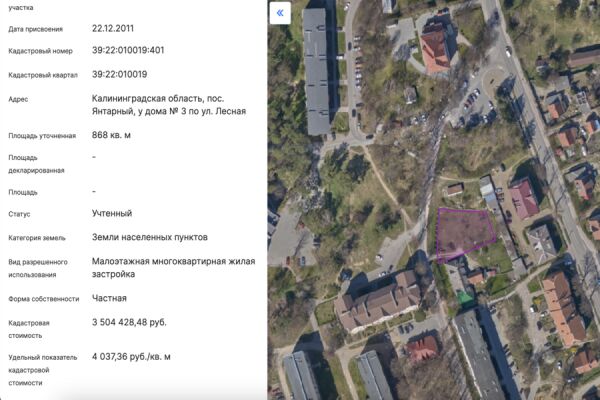Click ownership form value Частная
The width and height of the screenshot is (600, 400).
click(109, 298)
